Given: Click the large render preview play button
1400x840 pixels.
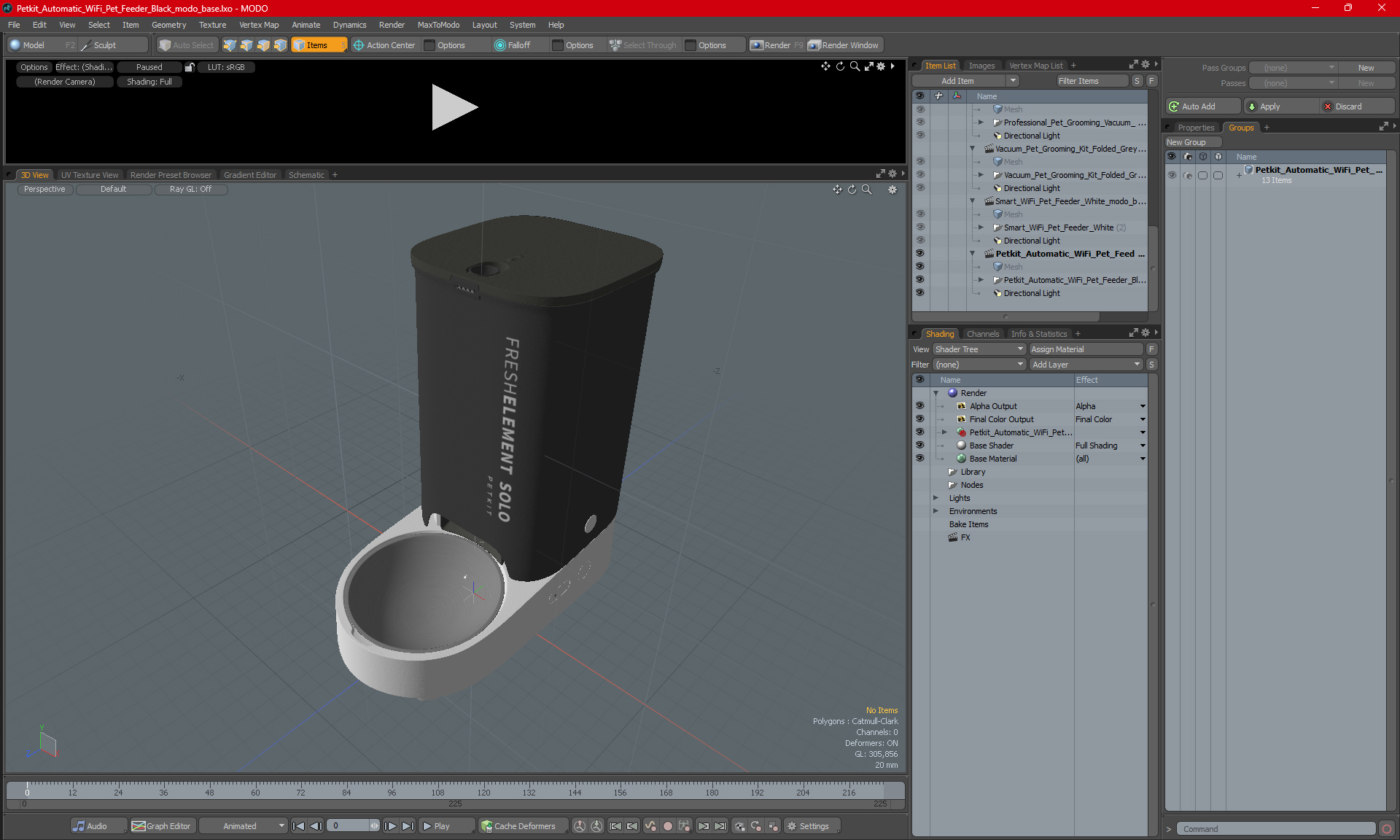Looking at the screenshot, I should [x=454, y=107].
